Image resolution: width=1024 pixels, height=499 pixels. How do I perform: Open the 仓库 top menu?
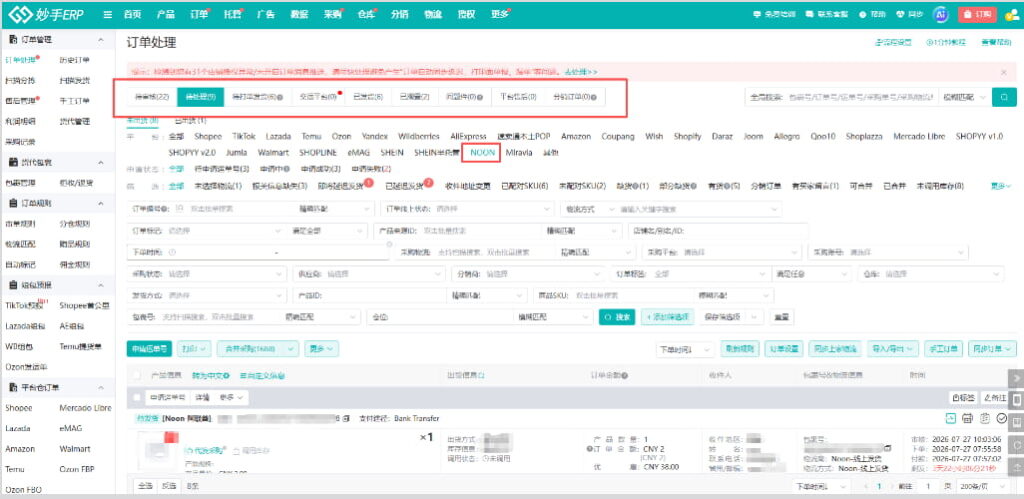coord(366,14)
